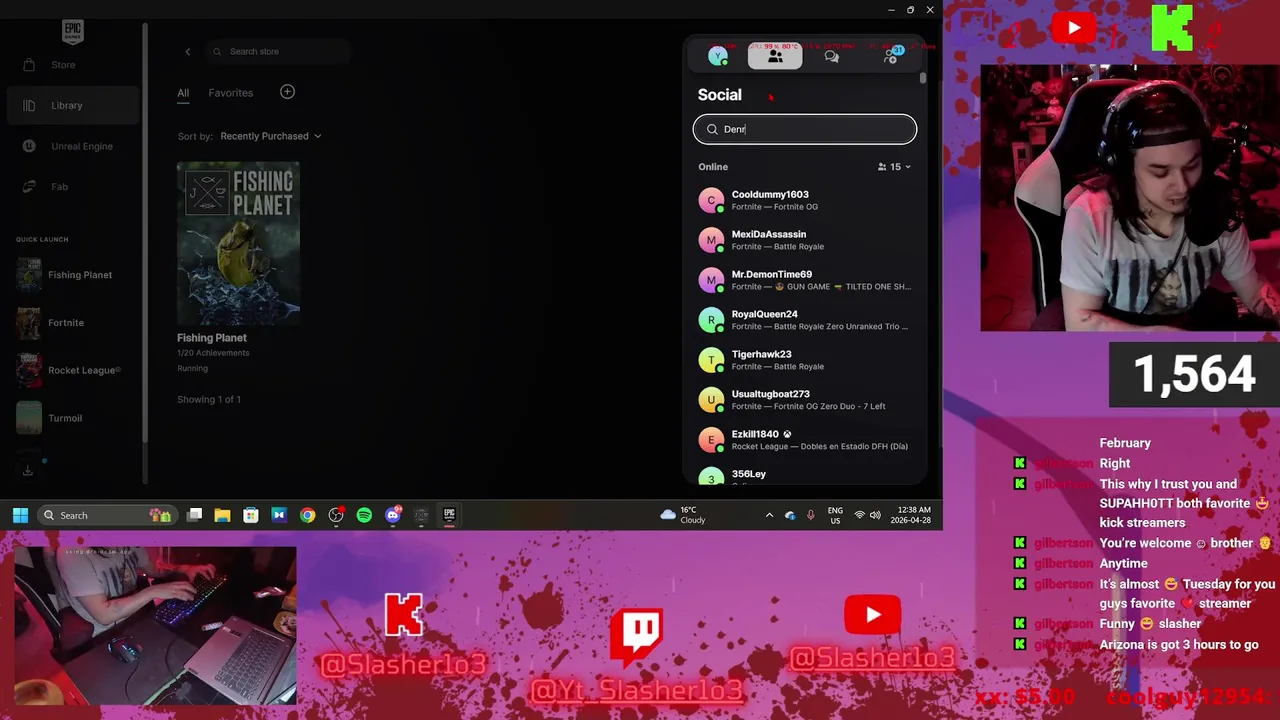Click the RoyalQueen24 avatar
This screenshot has width=1280, height=720.
pos(711,320)
